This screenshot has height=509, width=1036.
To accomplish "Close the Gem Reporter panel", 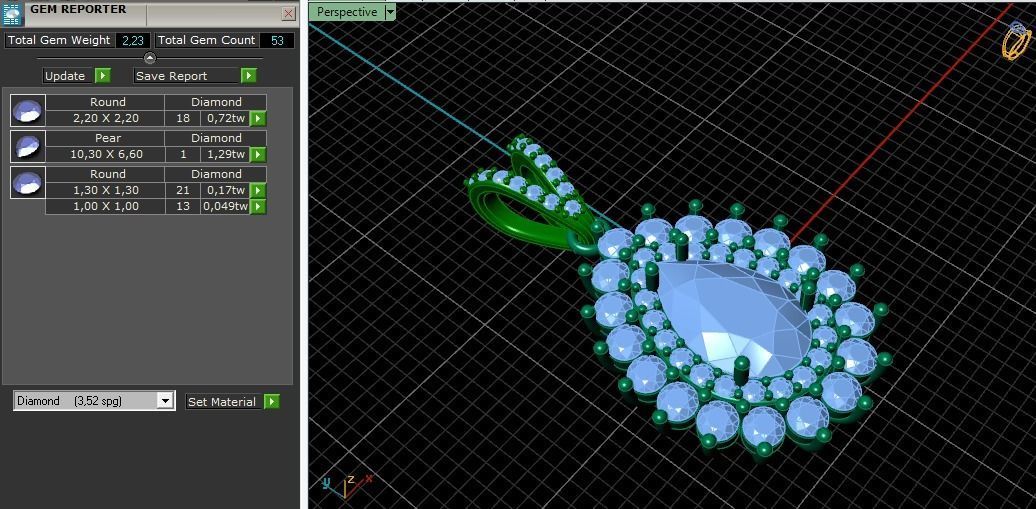I will tap(288, 13).
